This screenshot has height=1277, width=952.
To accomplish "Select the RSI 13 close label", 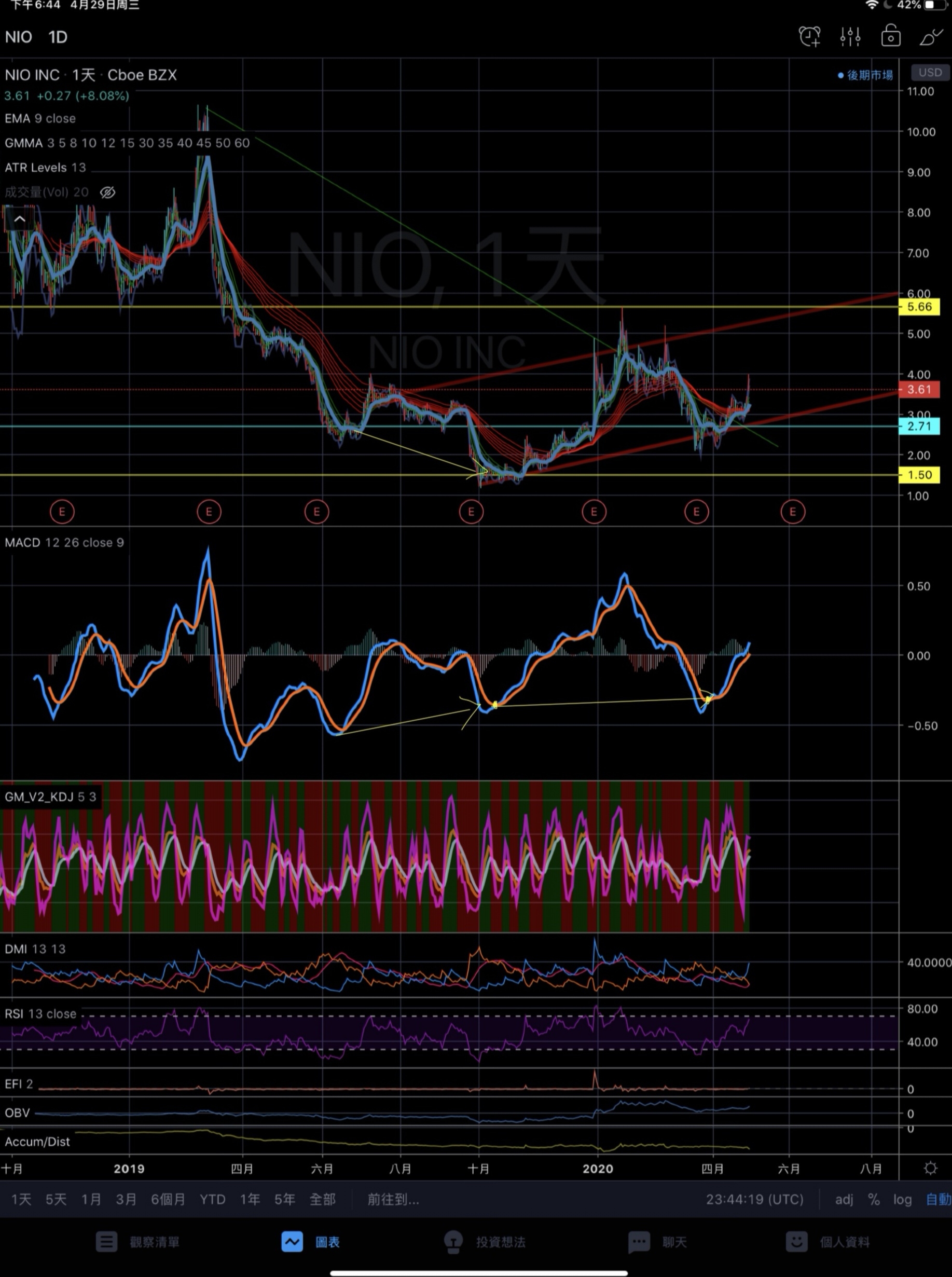I will pos(40,1013).
